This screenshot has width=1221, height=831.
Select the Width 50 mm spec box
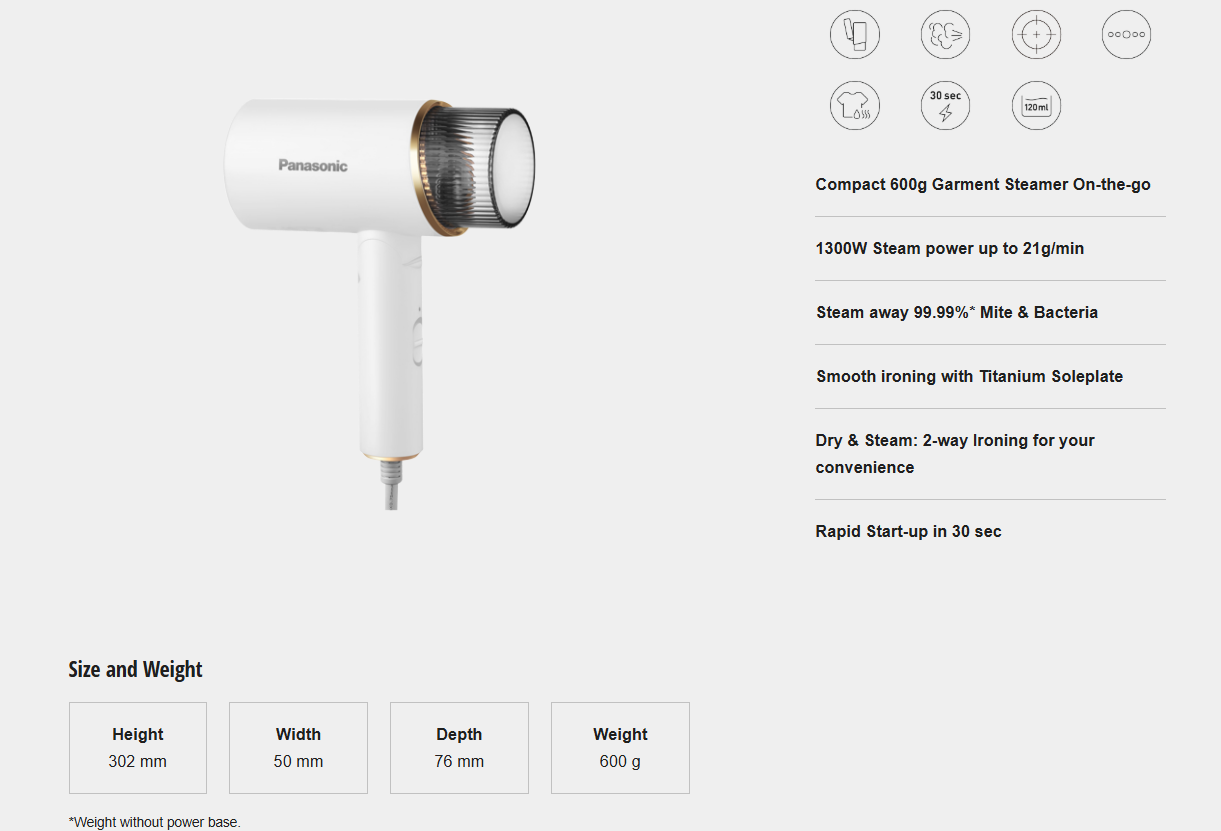(298, 748)
